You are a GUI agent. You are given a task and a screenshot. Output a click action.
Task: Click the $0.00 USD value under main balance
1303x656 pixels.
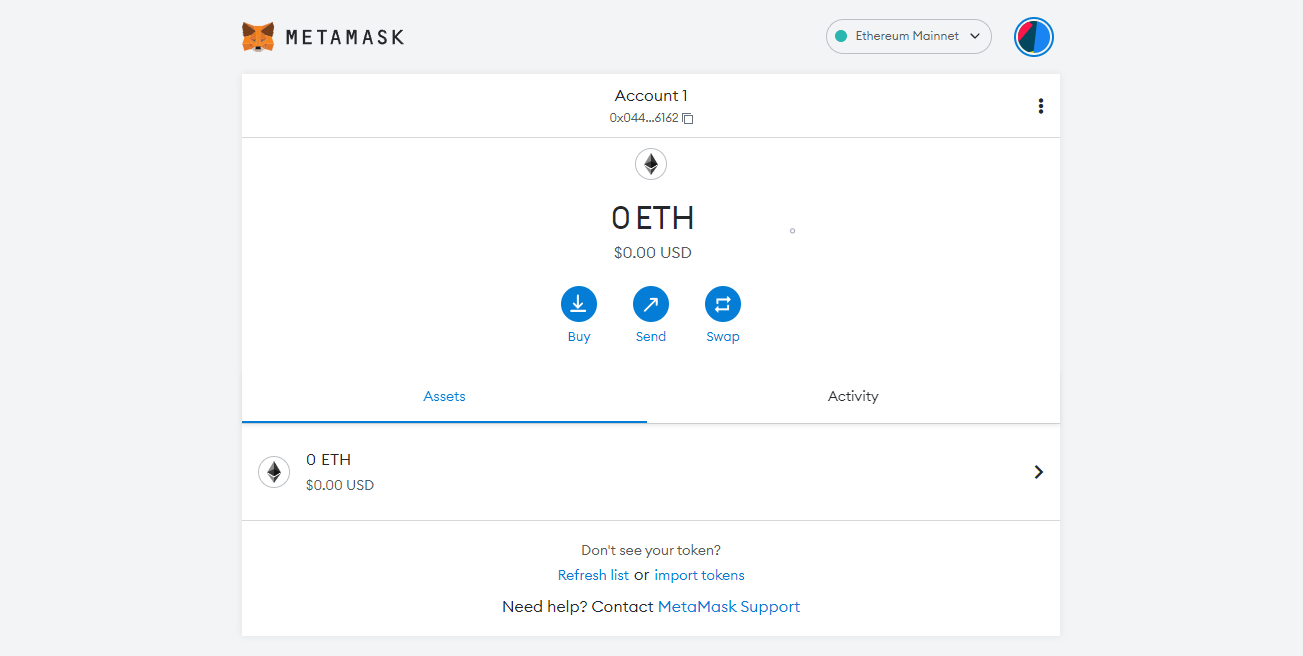click(652, 253)
